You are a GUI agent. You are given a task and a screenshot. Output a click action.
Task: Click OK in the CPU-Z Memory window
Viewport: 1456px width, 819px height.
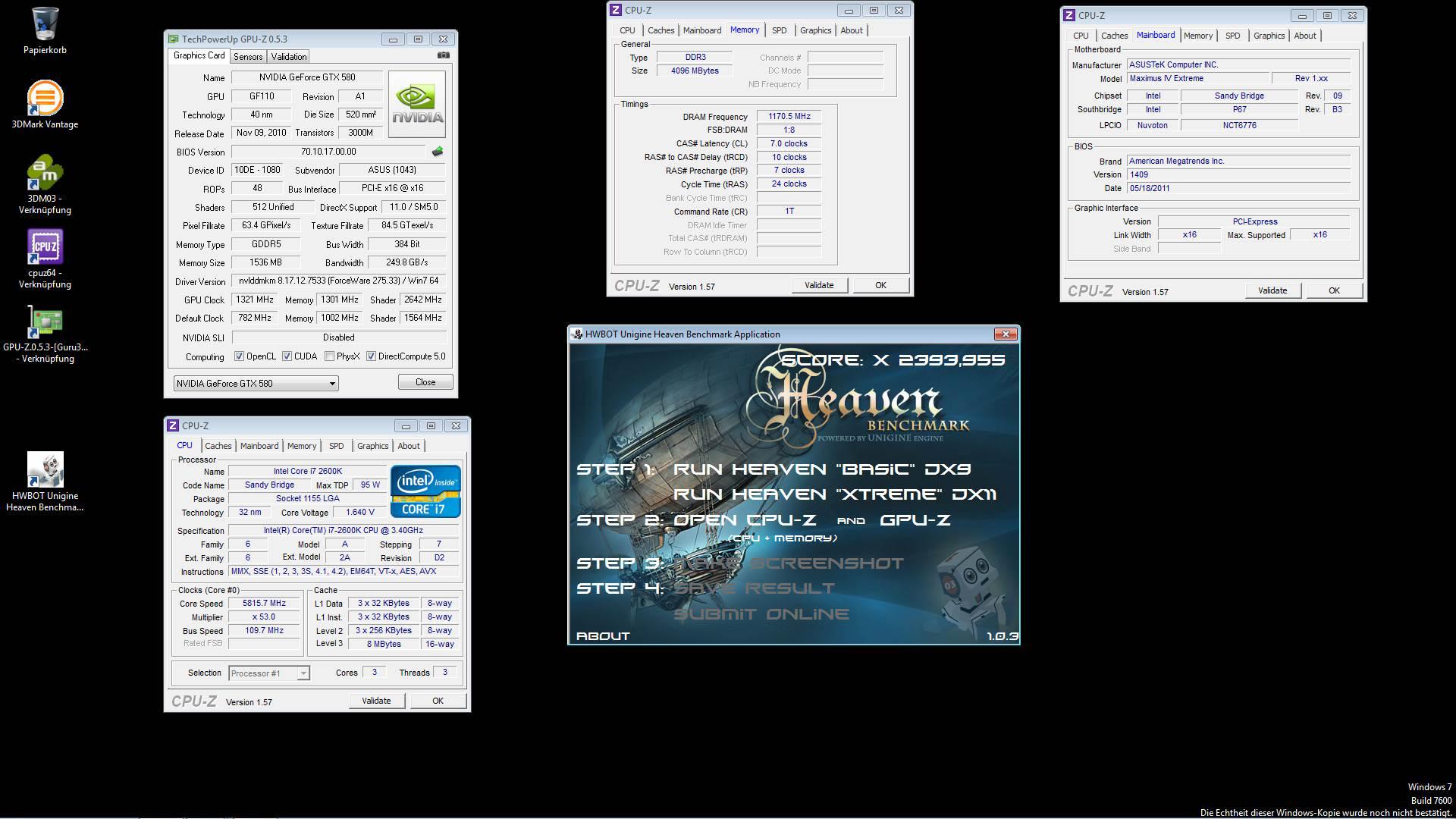pyautogui.click(x=880, y=285)
